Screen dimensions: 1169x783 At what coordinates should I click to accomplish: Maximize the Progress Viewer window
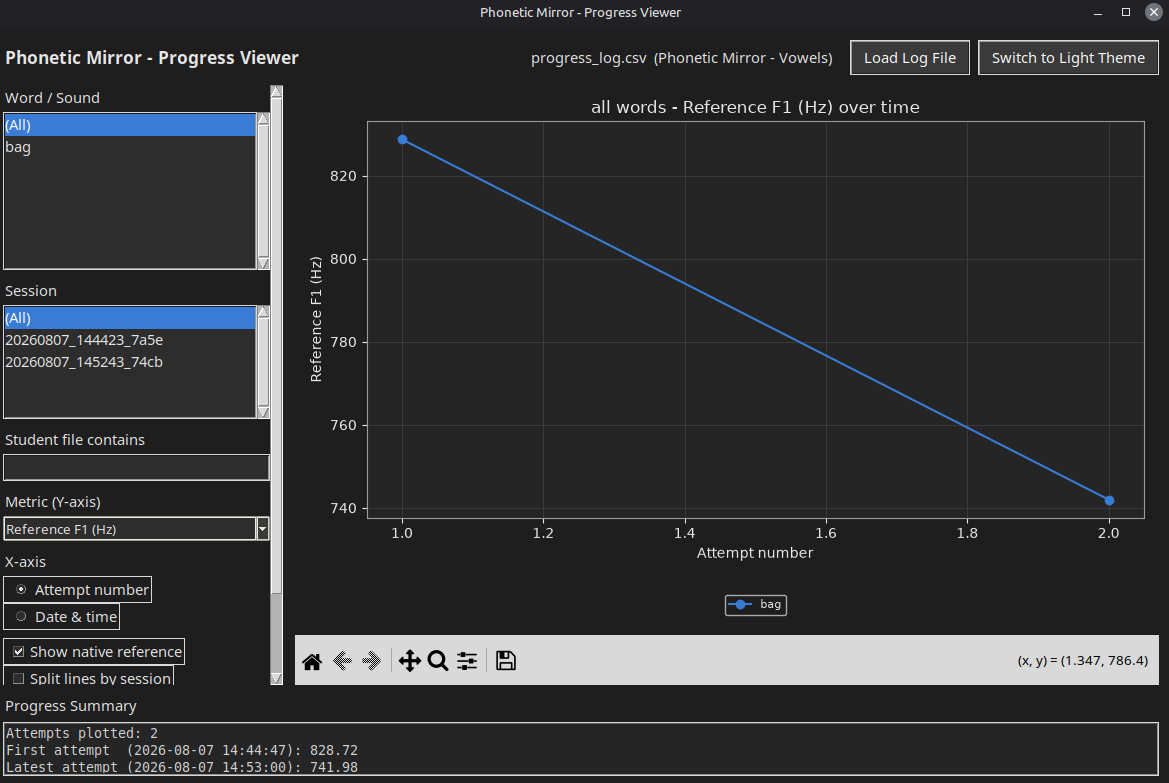[x=1126, y=12]
